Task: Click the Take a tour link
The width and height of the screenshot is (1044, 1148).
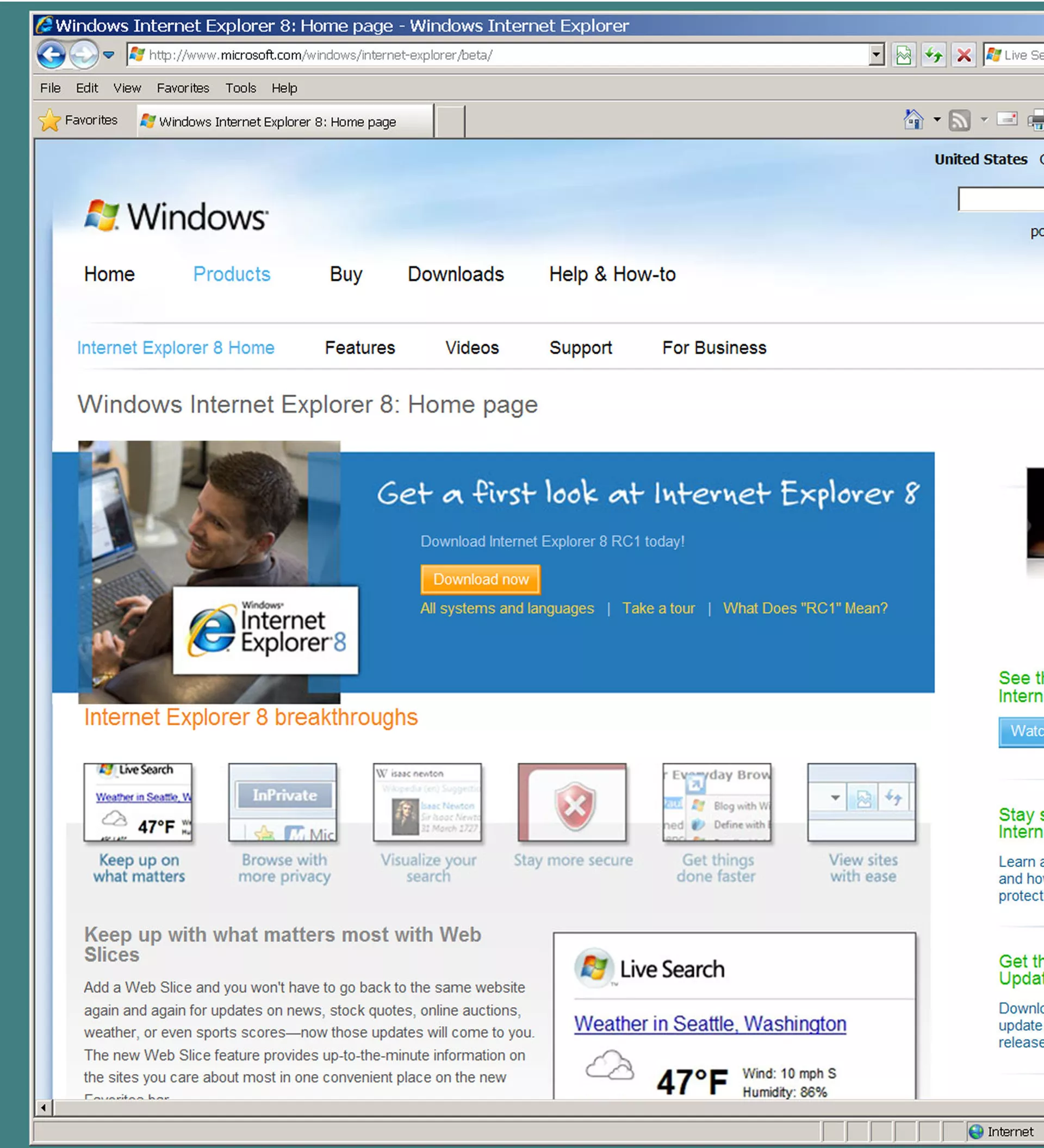Action: (x=658, y=608)
